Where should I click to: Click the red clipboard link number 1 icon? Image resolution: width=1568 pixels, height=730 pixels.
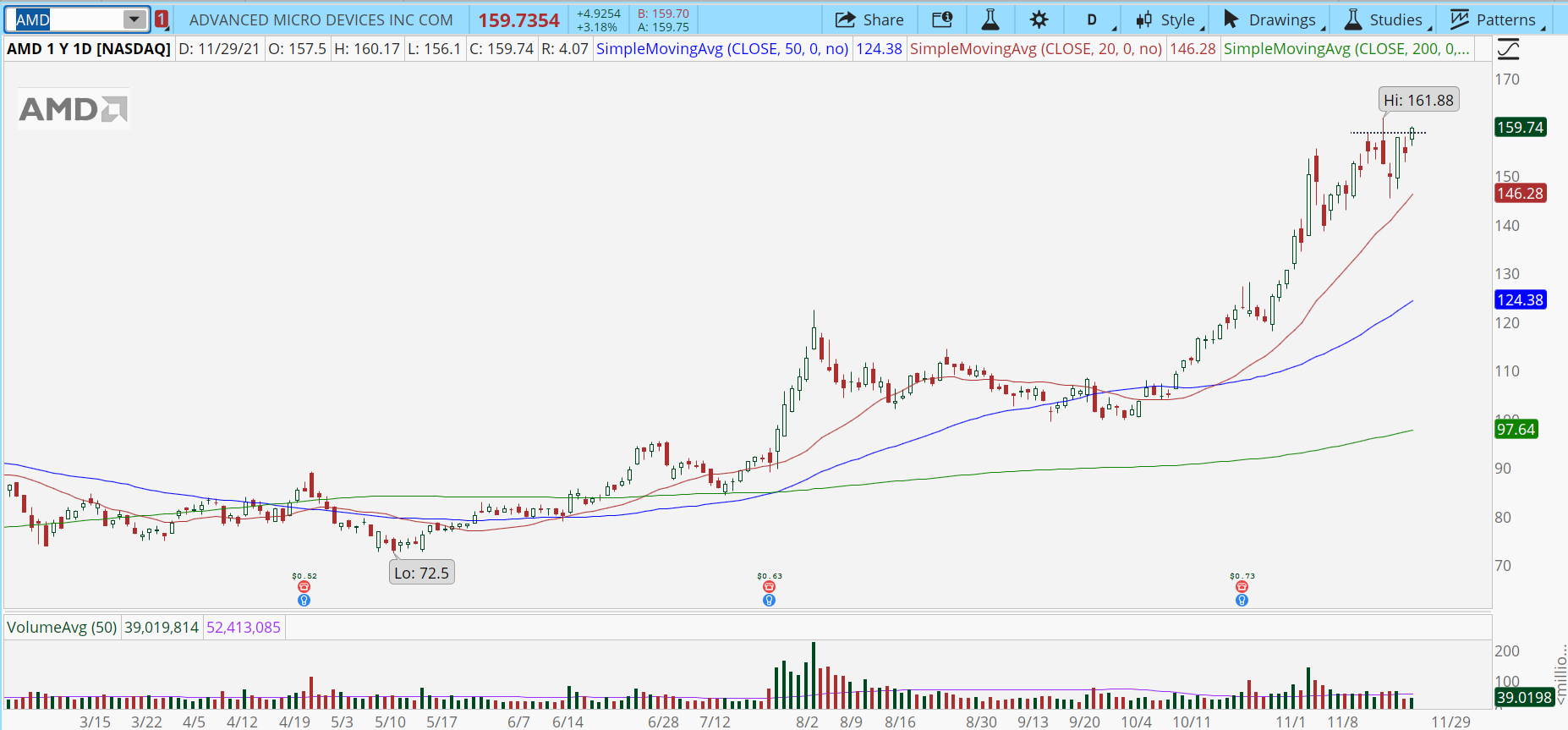(162, 19)
